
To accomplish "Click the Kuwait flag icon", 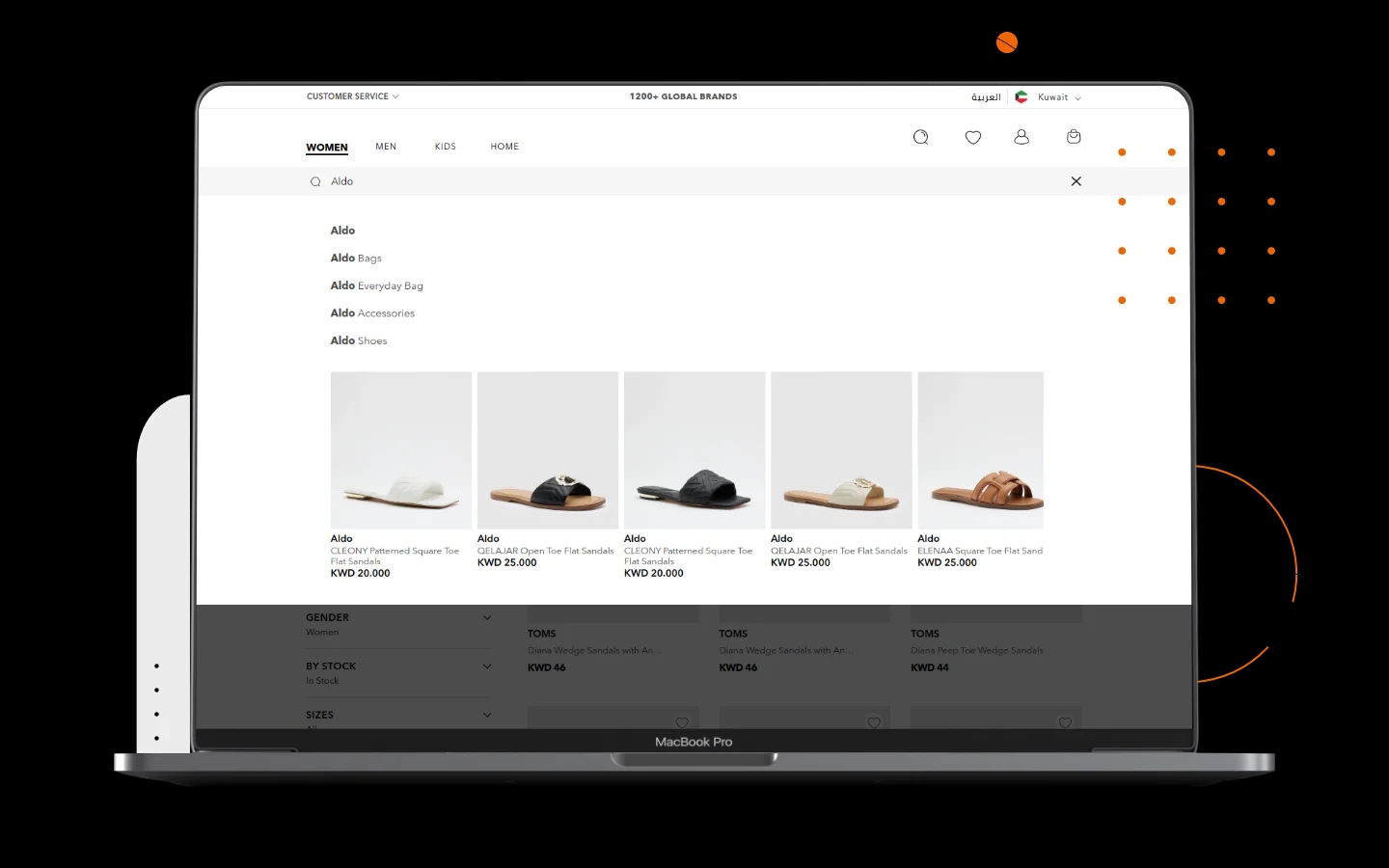I will tap(1021, 97).
